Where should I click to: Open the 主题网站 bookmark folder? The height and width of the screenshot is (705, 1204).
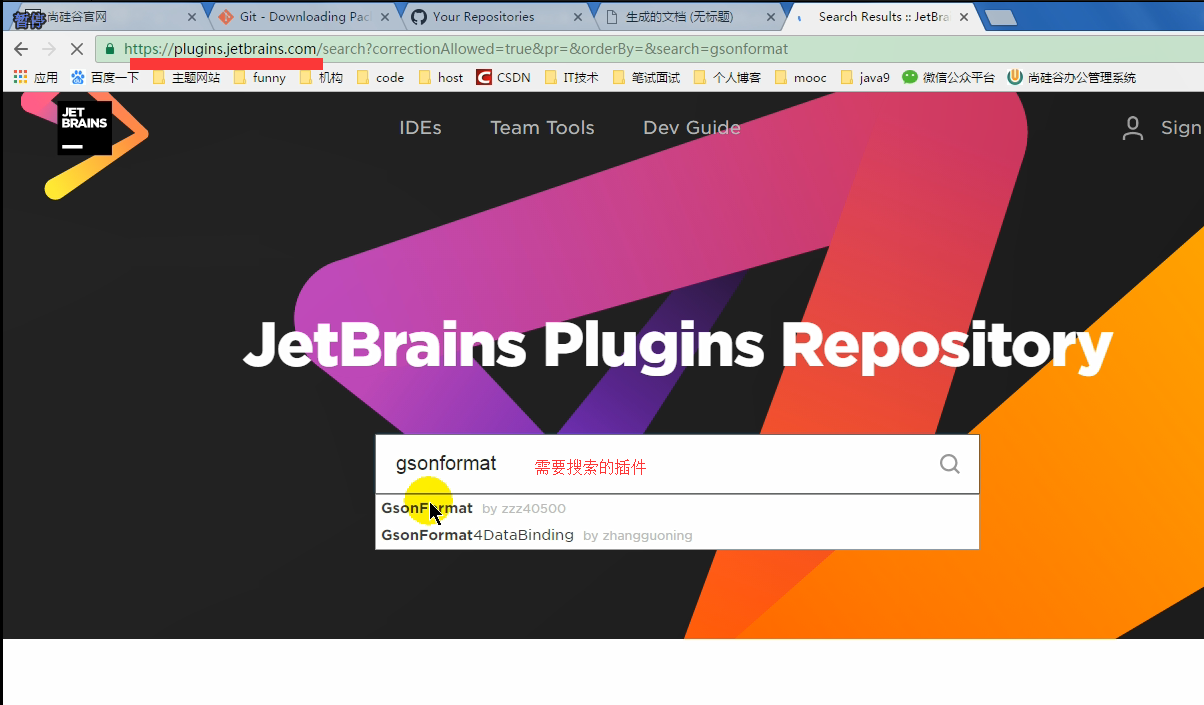coord(186,77)
